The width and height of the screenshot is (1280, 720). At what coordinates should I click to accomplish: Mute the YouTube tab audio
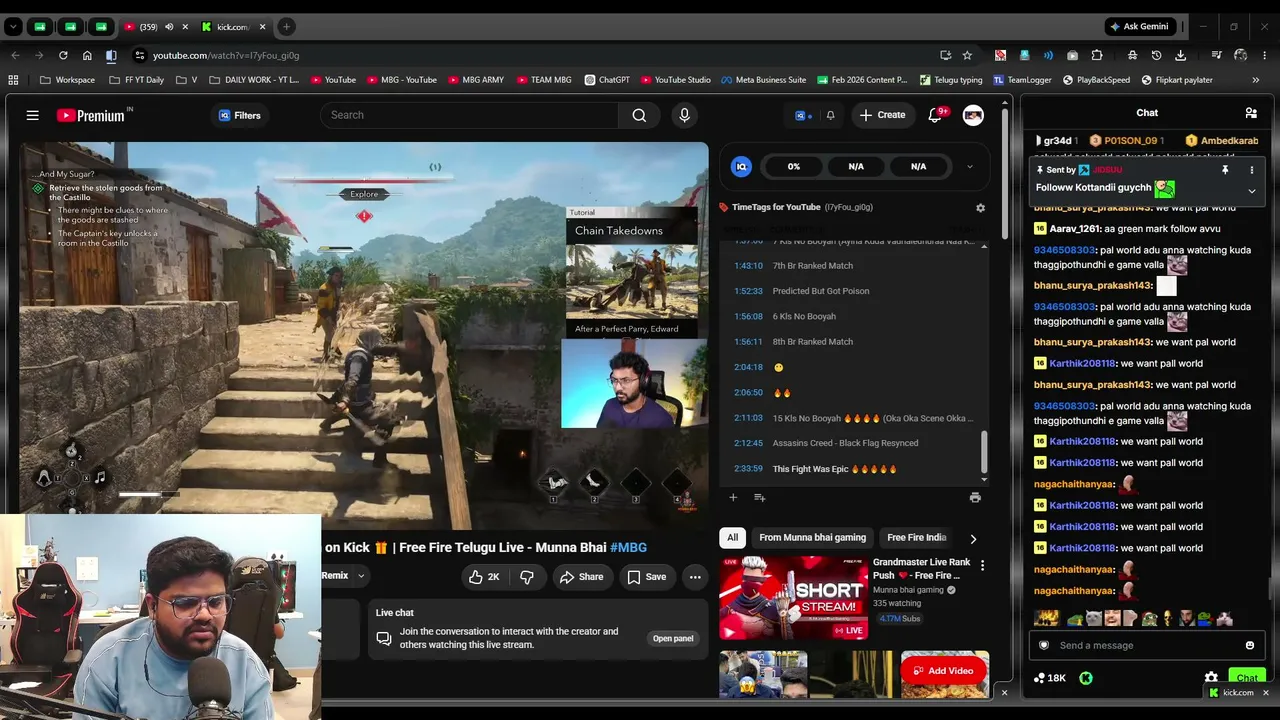(168, 27)
